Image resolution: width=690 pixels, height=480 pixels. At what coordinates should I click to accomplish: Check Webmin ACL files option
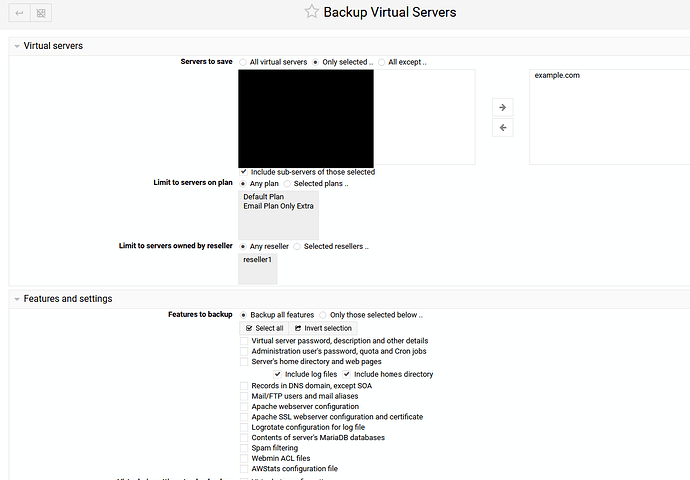244,458
